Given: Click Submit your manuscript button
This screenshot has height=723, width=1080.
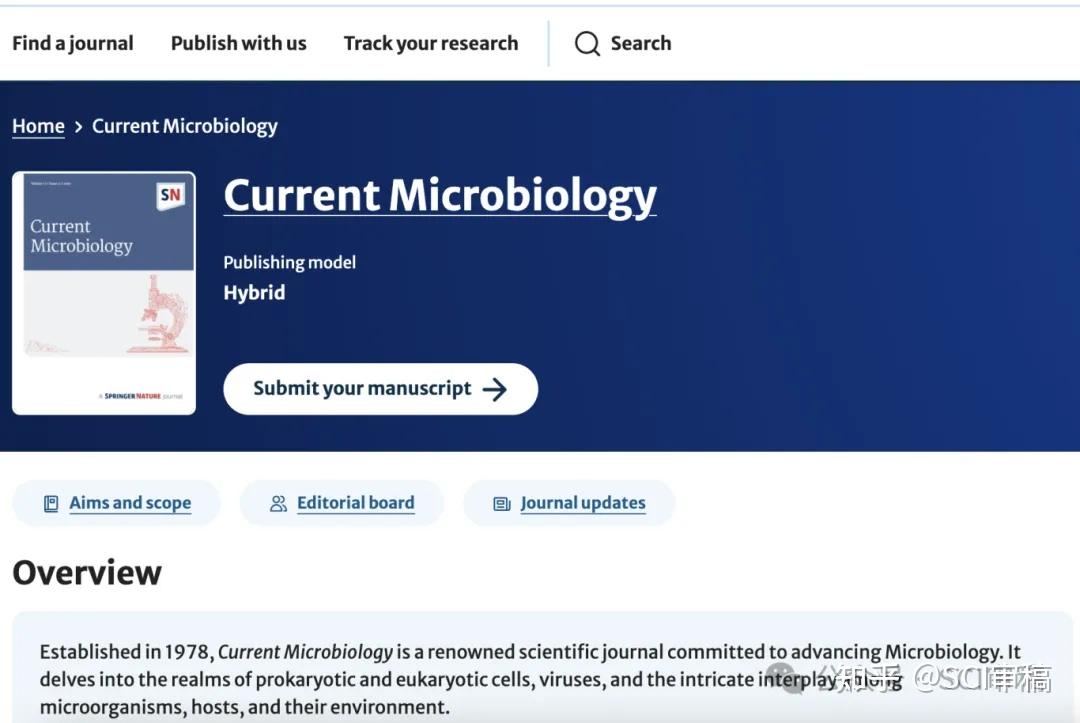Looking at the screenshot, I should click(380, 389).
